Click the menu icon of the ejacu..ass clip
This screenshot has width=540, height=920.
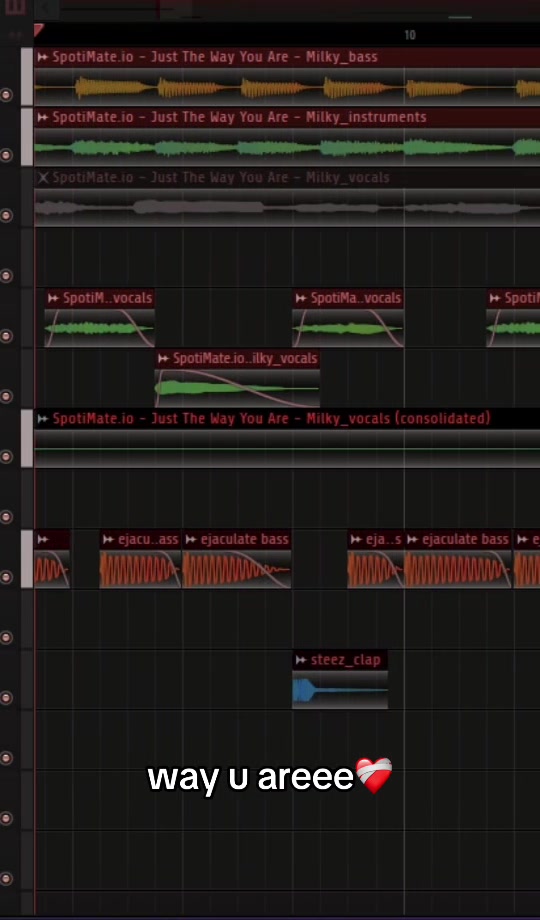click(108, 540)
